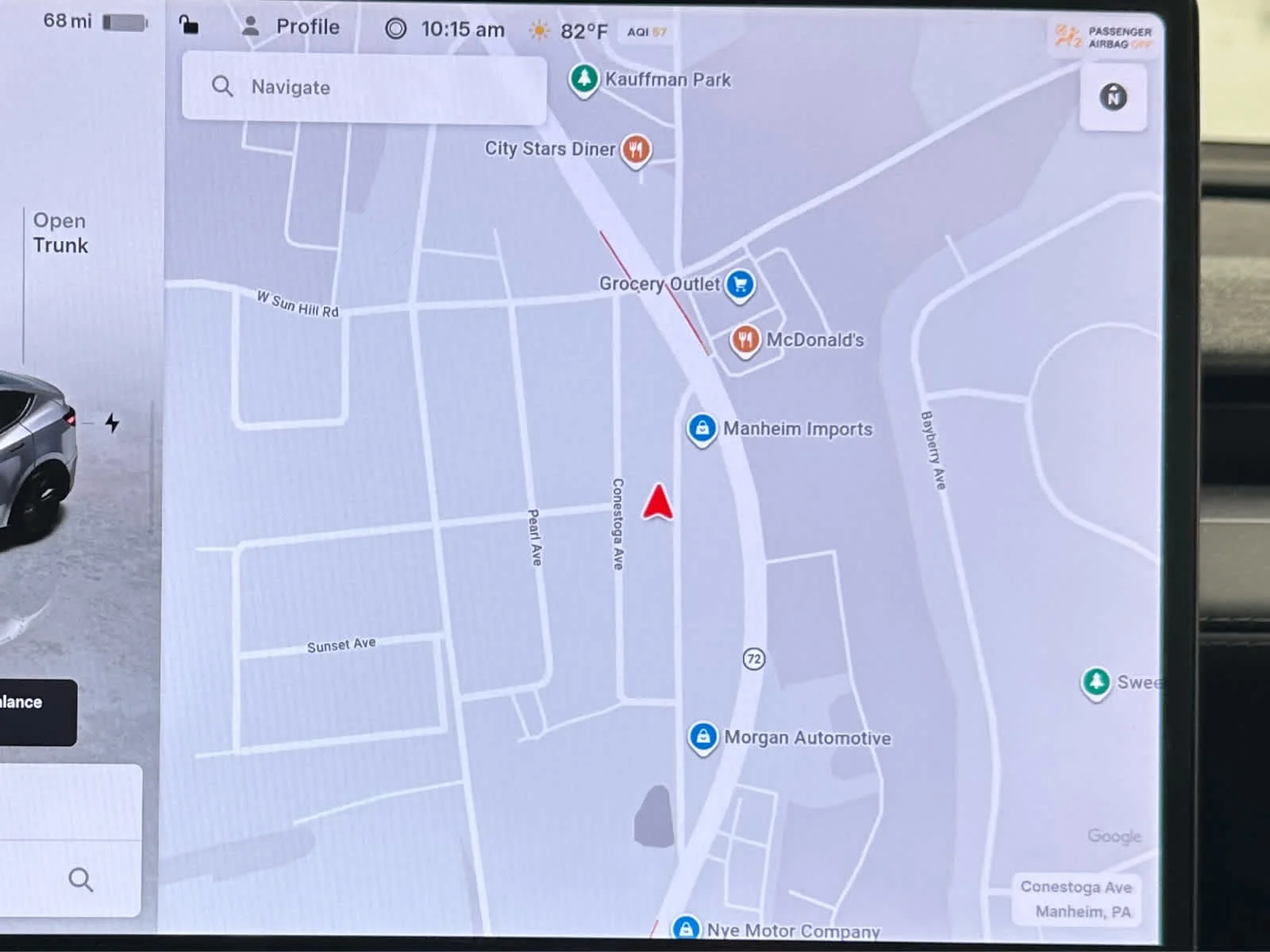The image size is (1270, 952).
Task: Tap the Morgan Automotive label text
Action: pos(807,738)
